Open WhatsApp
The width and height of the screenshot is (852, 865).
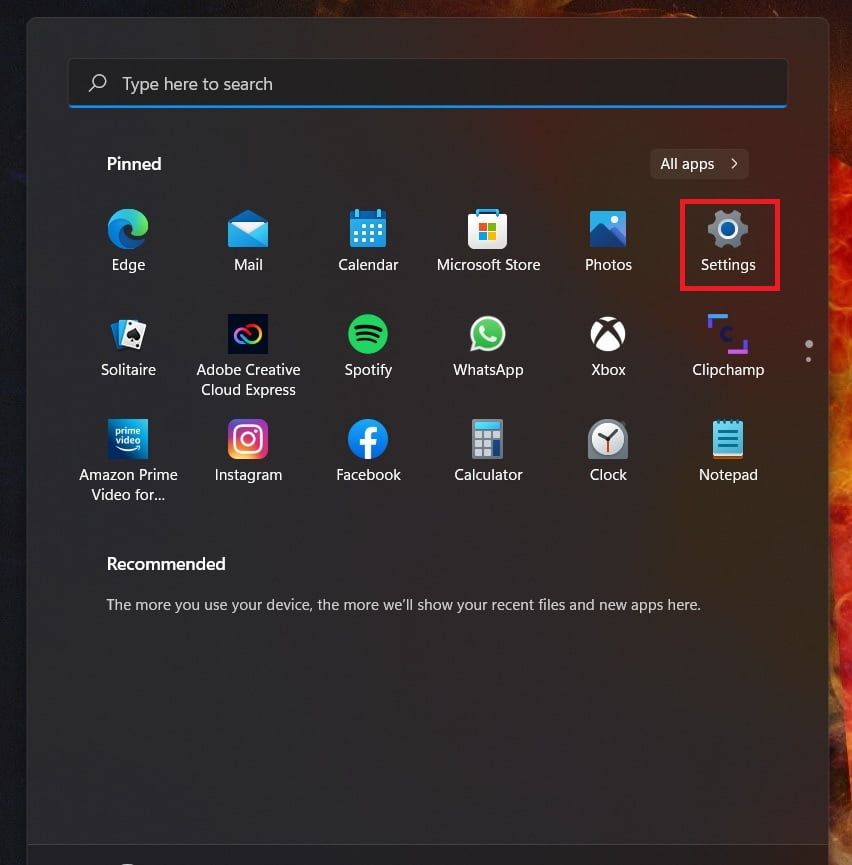tap(488, 345)
